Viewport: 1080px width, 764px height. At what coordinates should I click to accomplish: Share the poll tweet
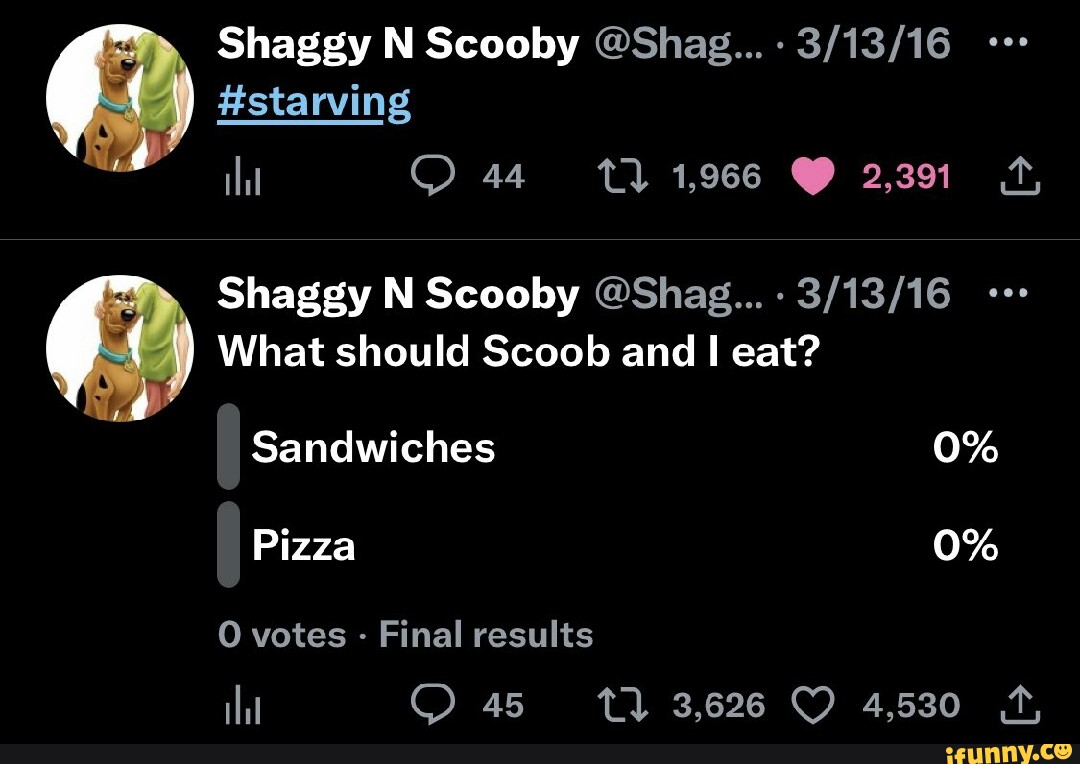pos(1019,704)
